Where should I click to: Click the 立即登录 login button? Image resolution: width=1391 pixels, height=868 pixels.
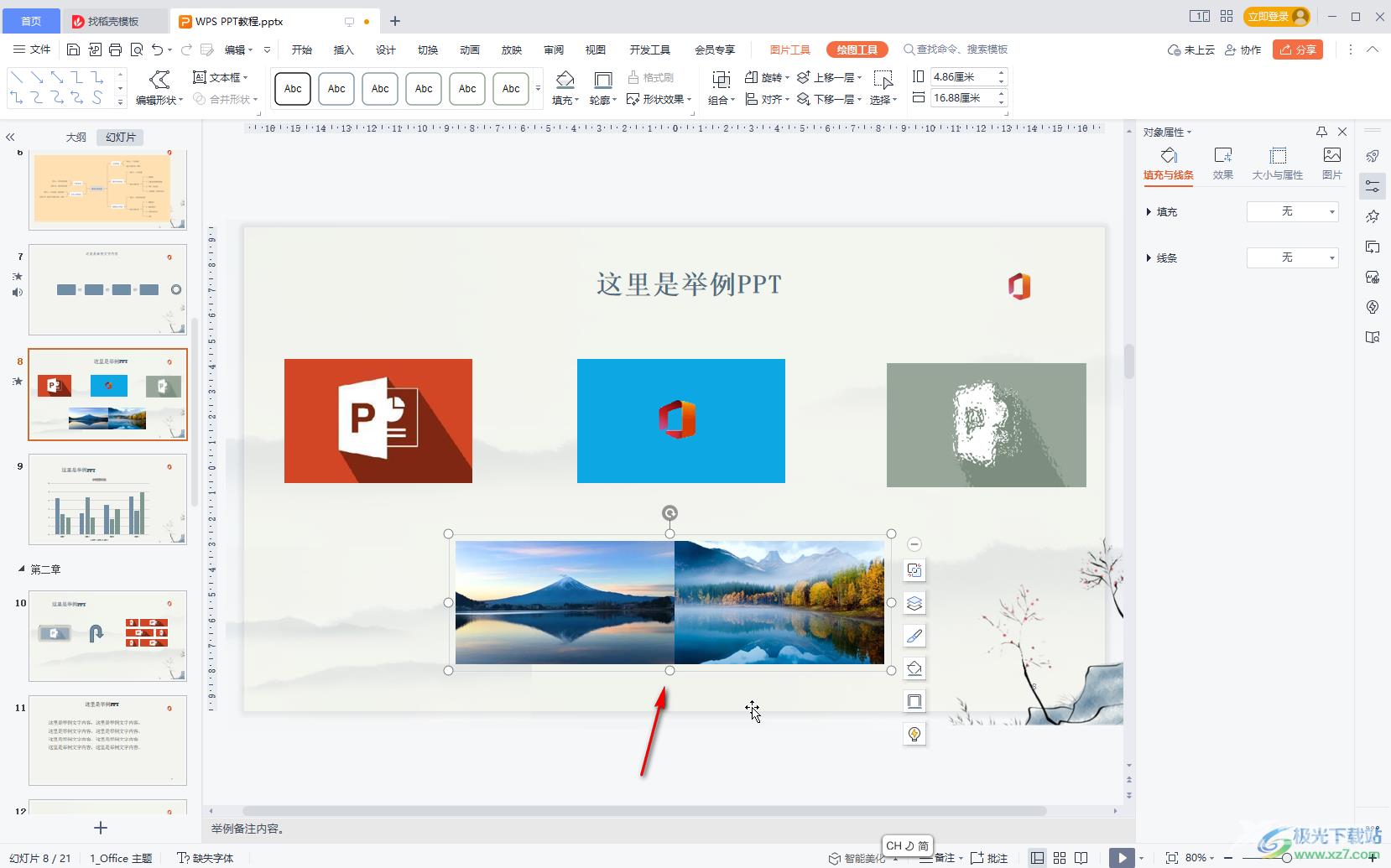pos(1277,16)
